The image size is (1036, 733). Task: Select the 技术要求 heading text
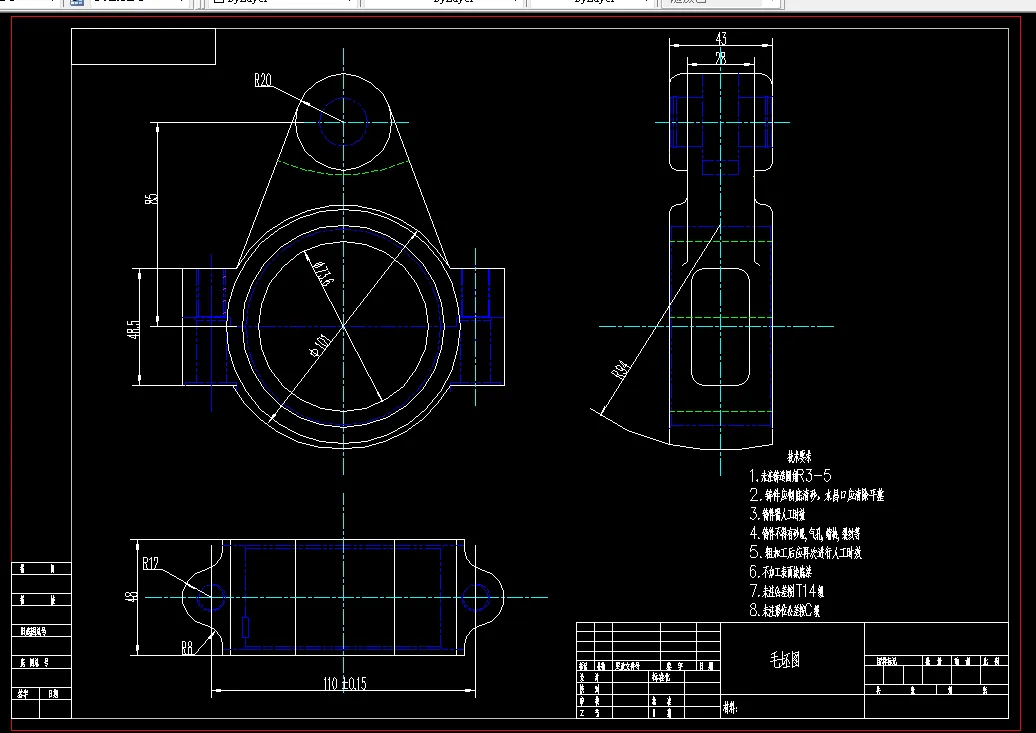pyautogui.click(x=799, y=456)
